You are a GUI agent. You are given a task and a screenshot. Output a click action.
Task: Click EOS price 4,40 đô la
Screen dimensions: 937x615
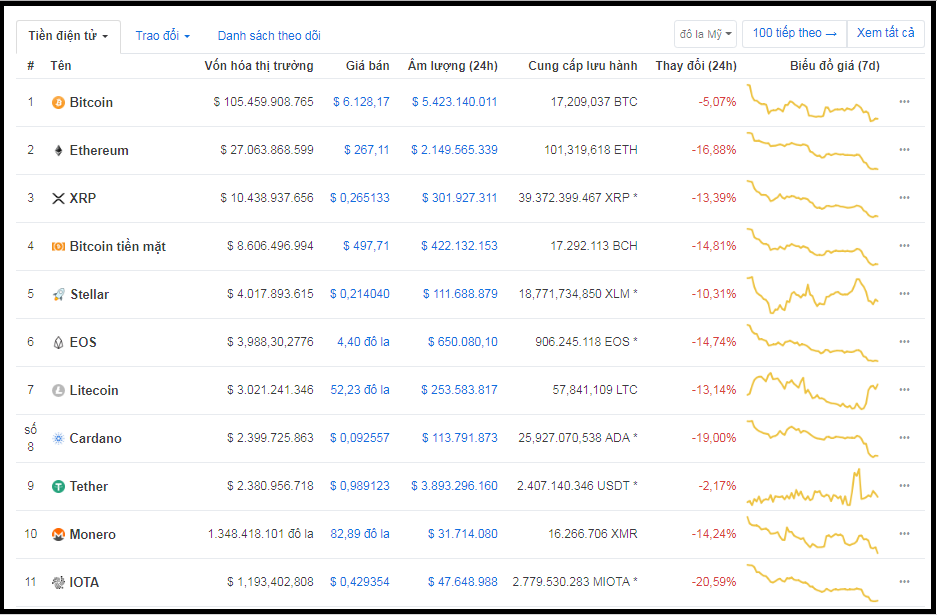pyautogui.click(x=363, y=342)
